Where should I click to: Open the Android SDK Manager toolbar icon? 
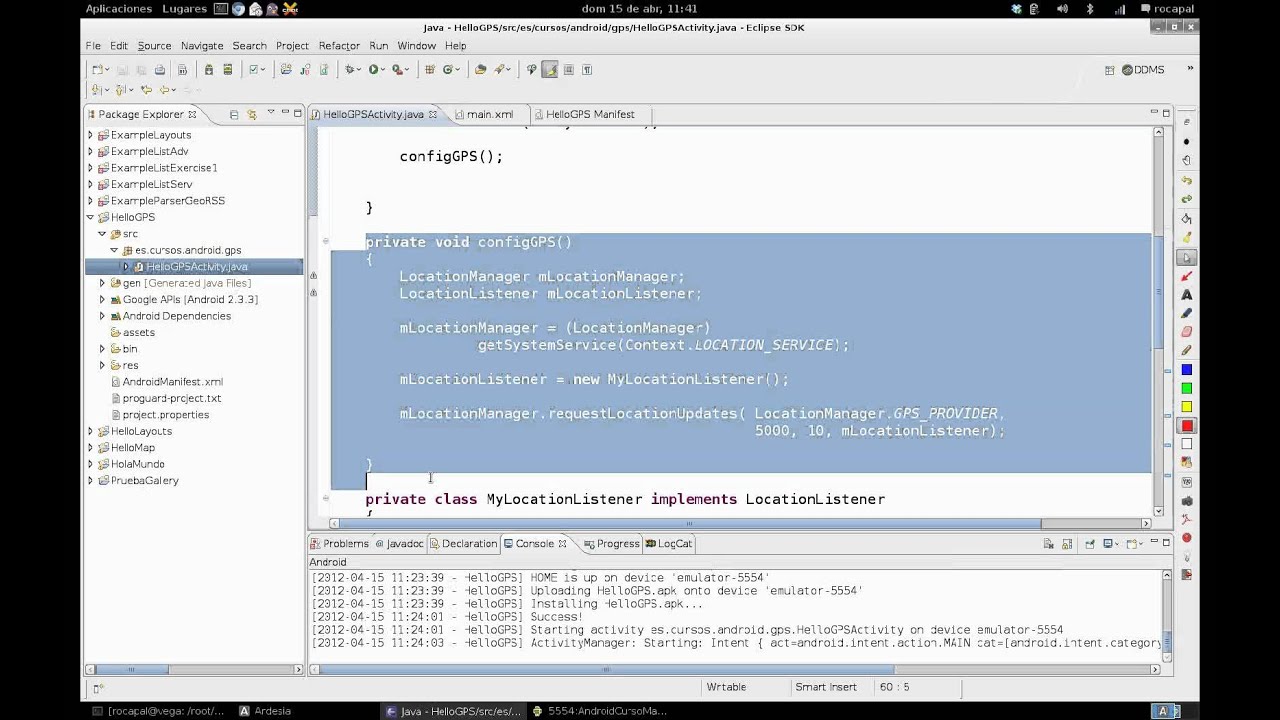[x=208, y=69]
